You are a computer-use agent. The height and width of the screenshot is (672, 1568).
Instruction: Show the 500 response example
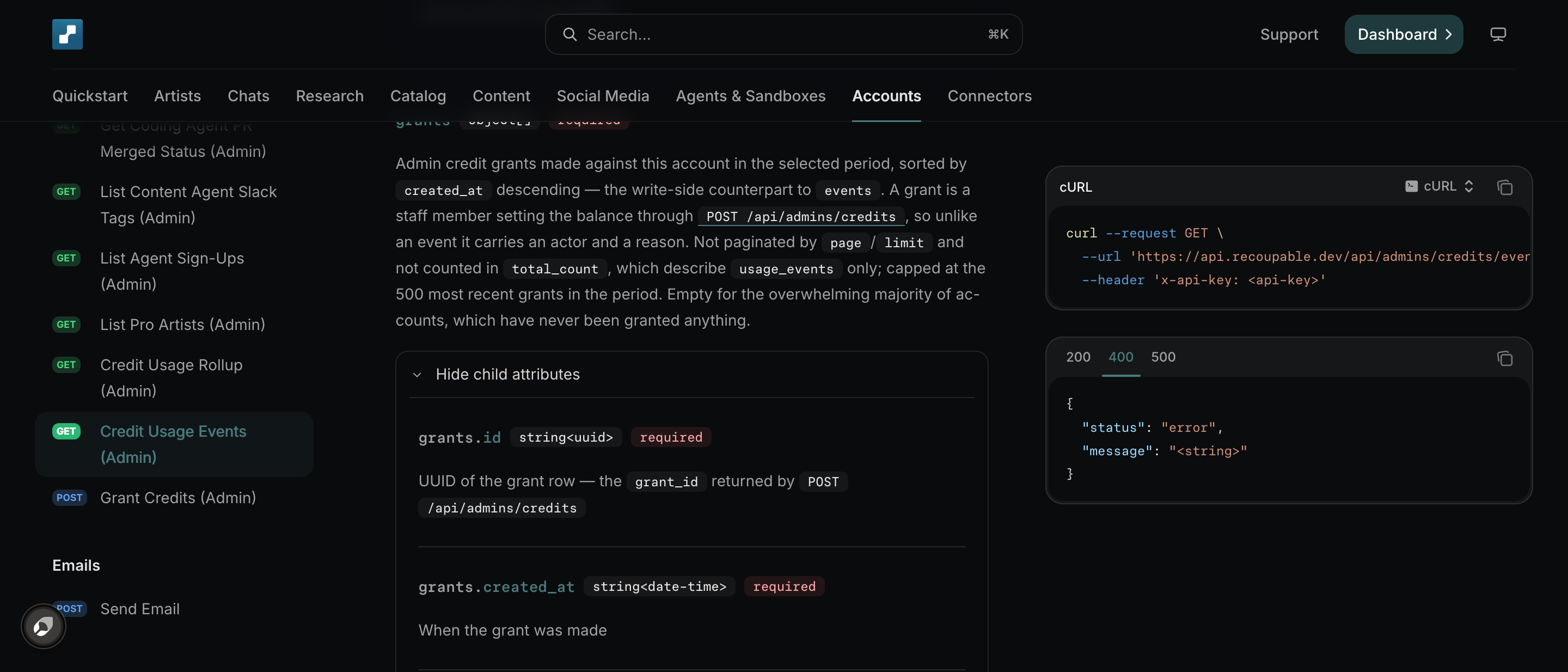tap(1163, 357)
